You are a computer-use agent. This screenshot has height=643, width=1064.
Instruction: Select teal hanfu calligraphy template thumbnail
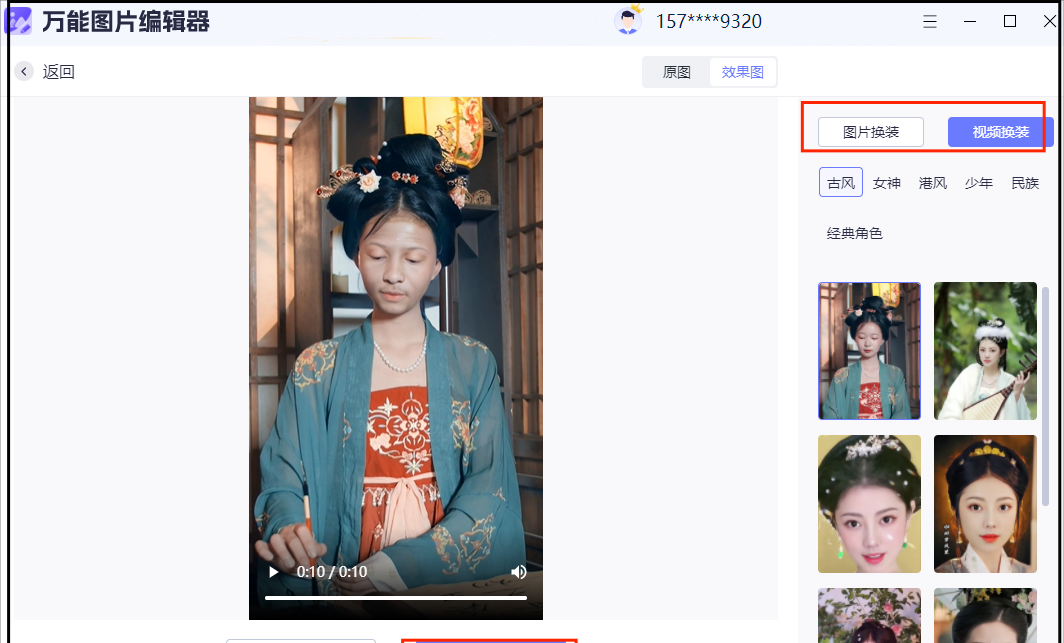(x=869, y=351)
